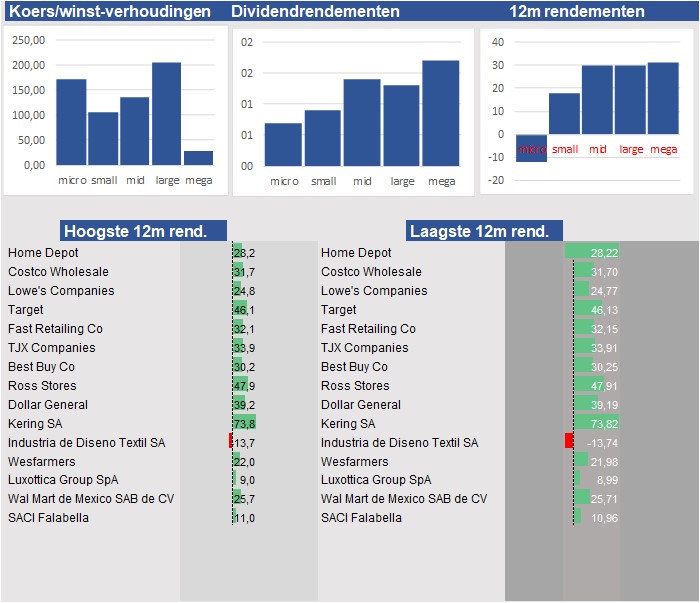Select Best Buy Co in Hoogste list
Viewport: 700px width, 603px height.
pos(41,366)
